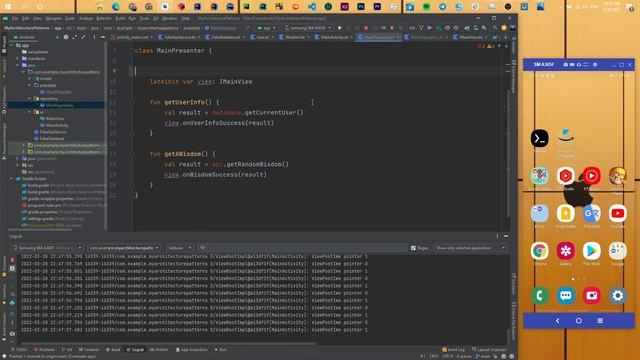Viewport: 640px width, 360px height.
Task: Open the Edge browser from the taskbar
Action: pos(116,7)
